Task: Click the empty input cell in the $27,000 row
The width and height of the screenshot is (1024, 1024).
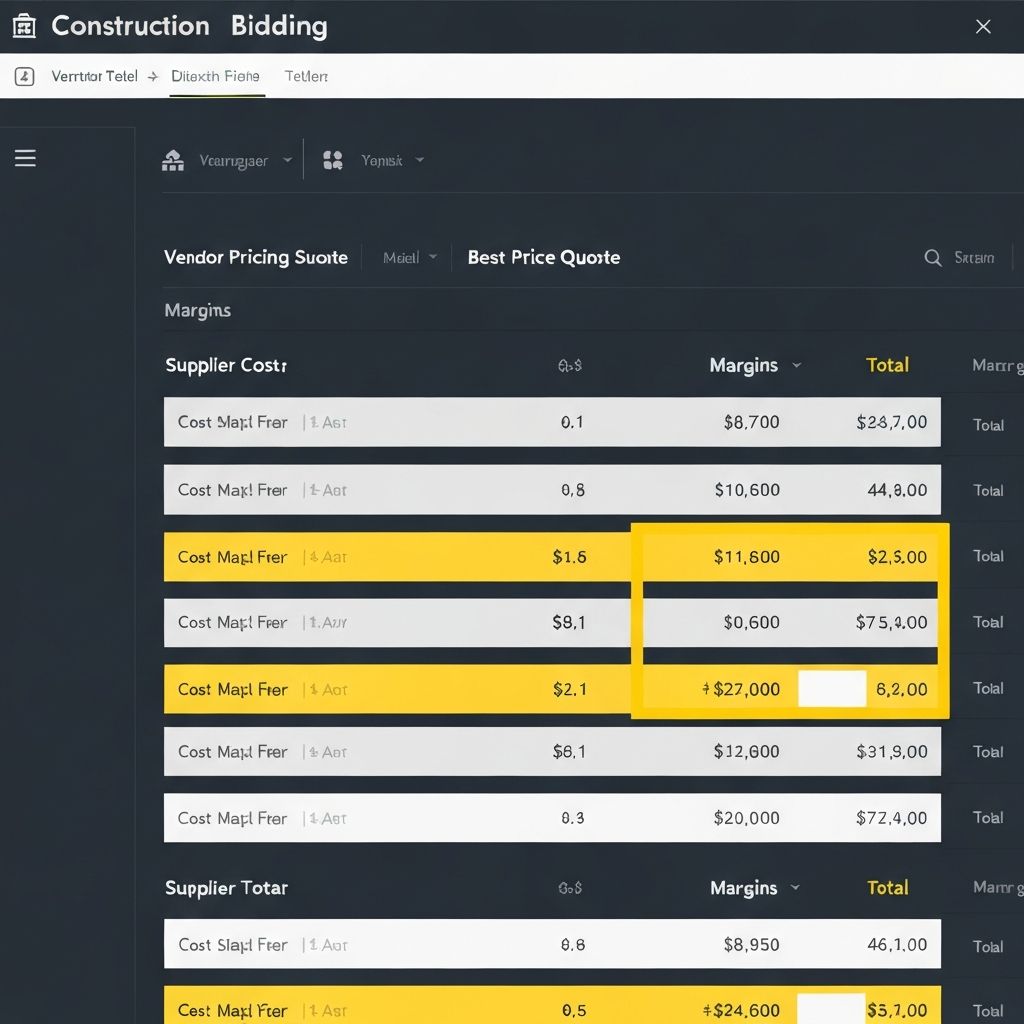Action: pyautogui.click(x=831, y=688)
